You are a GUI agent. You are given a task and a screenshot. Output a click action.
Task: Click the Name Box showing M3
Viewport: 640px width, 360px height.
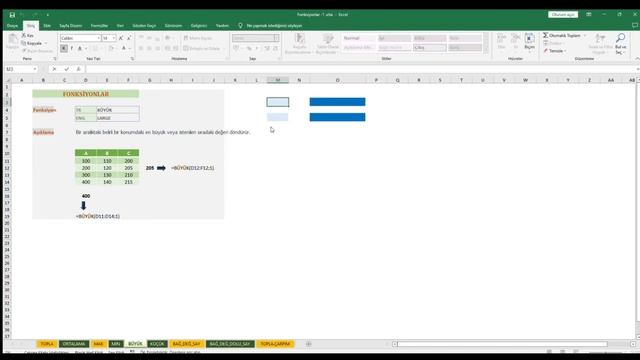[x=18, y=69]
